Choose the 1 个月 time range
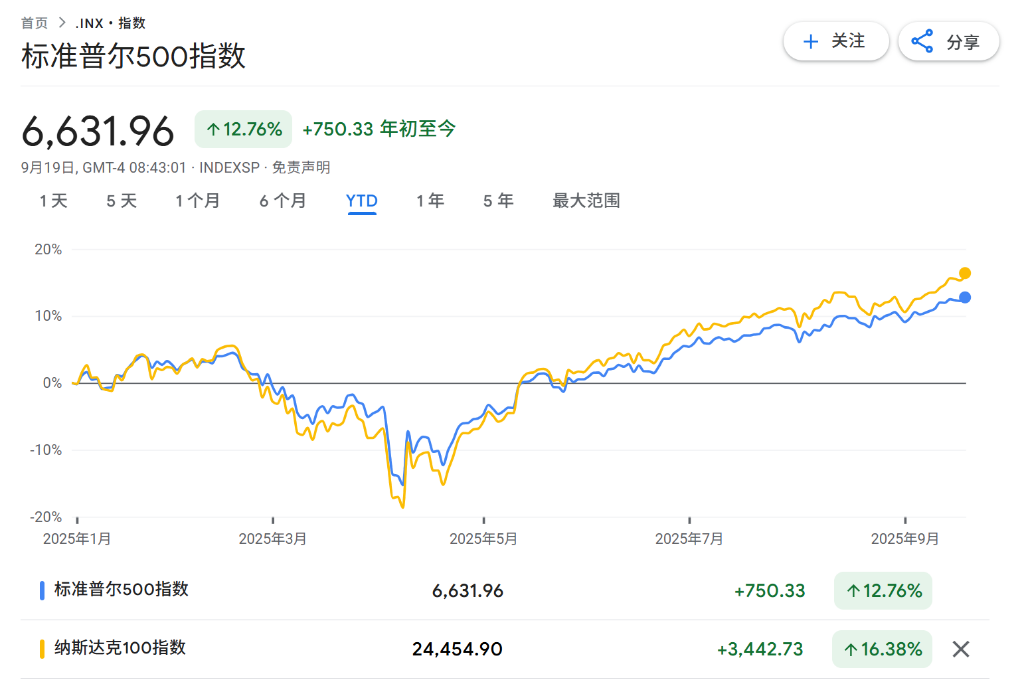Image resolution: width=1024 pixels, height=683 pixels. point(198,201)
